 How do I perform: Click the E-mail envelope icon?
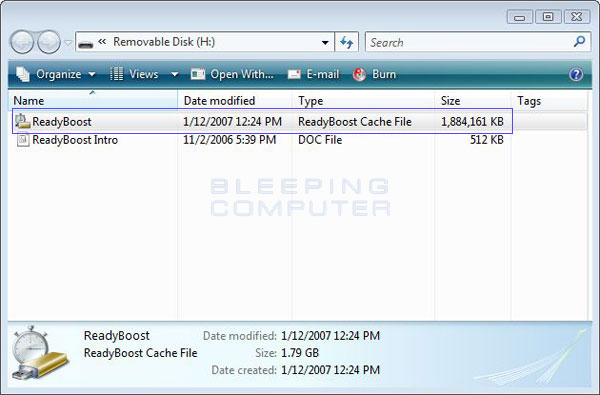coord(294,74)
